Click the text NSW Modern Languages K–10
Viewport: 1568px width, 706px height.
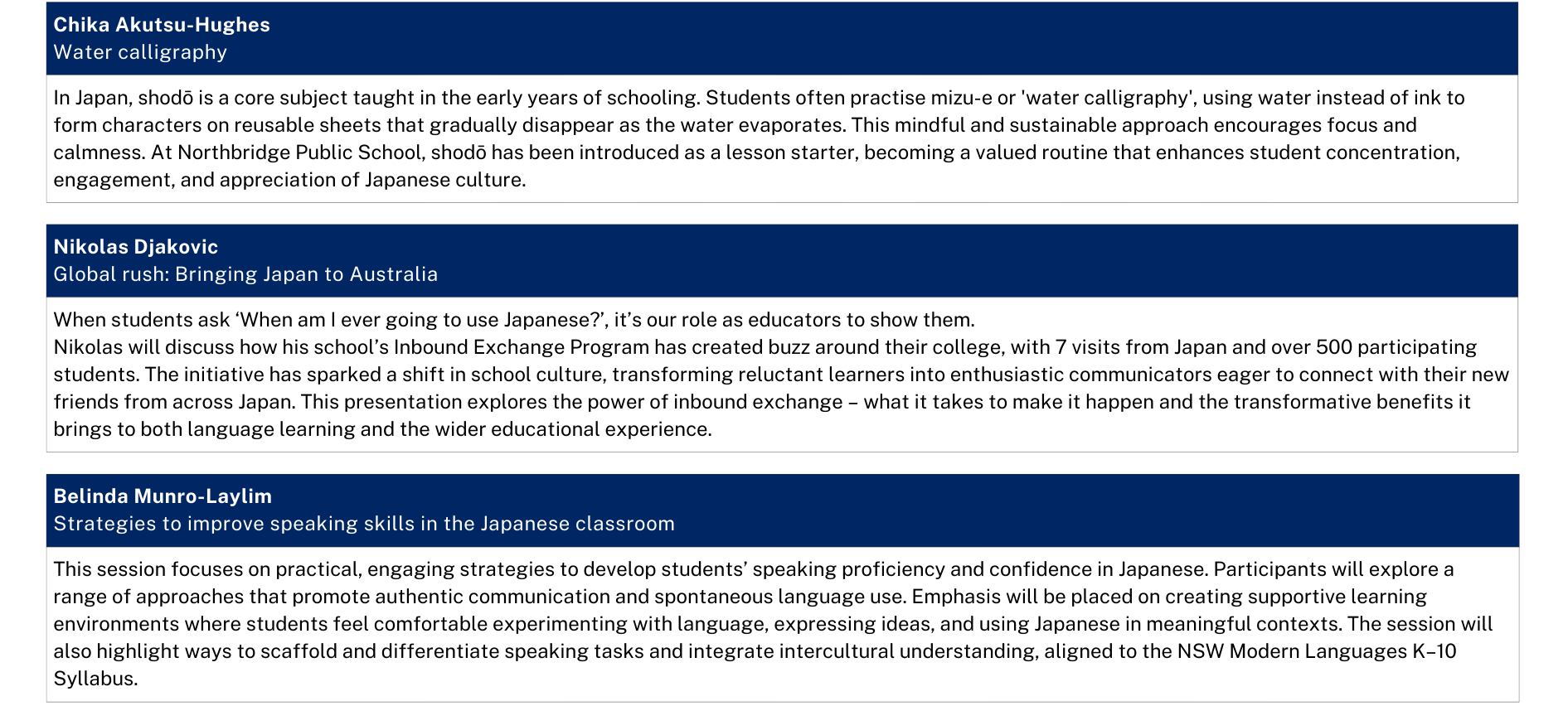(x=1317, y=651)
